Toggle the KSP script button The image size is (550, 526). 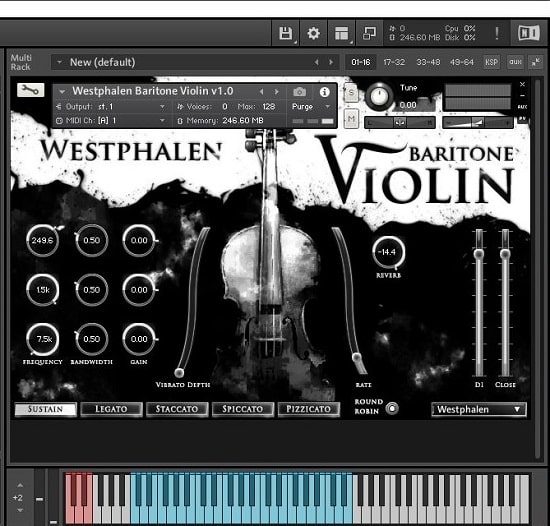pos(491,62)
